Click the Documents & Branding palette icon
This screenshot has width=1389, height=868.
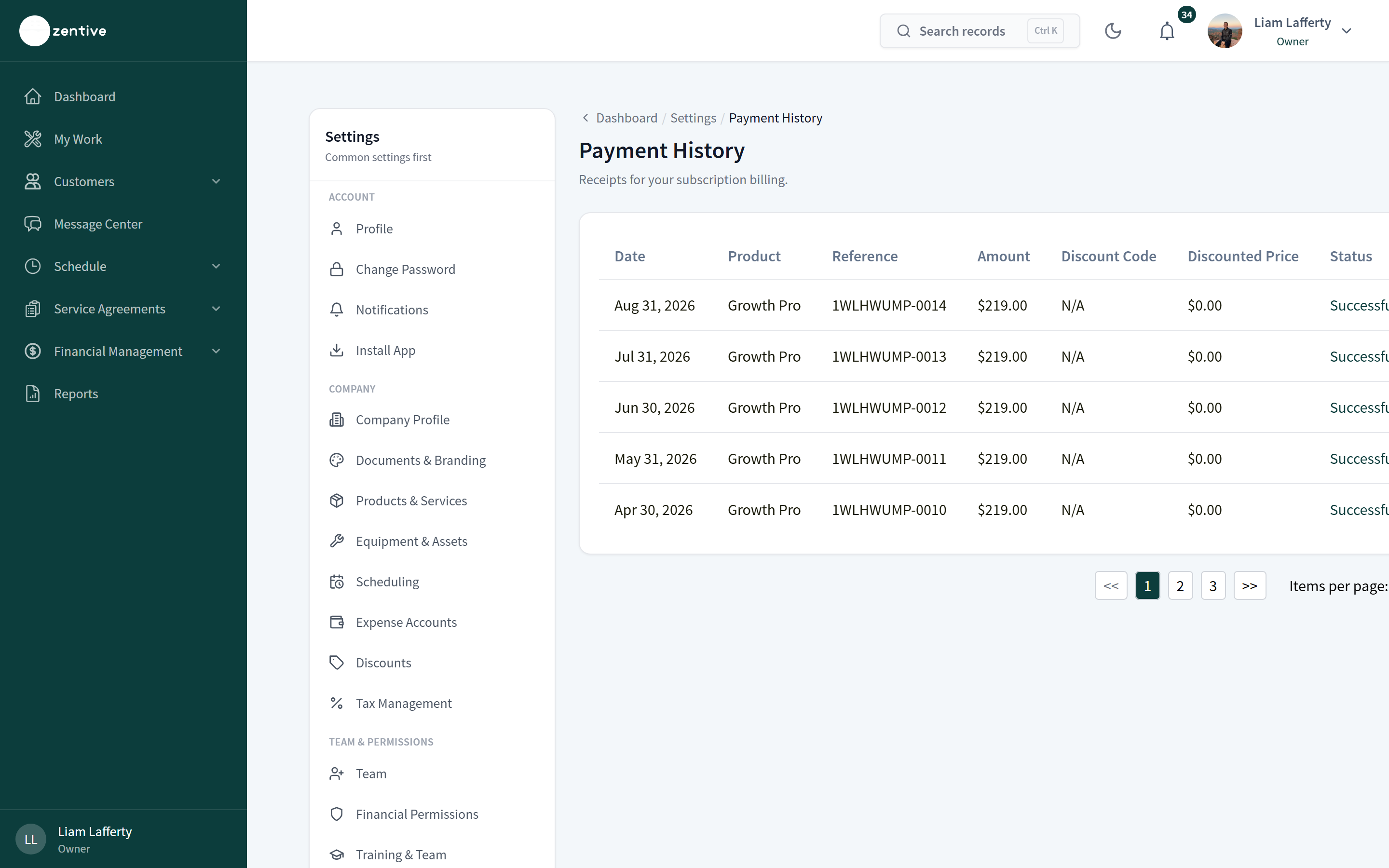pyautogui.click(x=337, y=461)
